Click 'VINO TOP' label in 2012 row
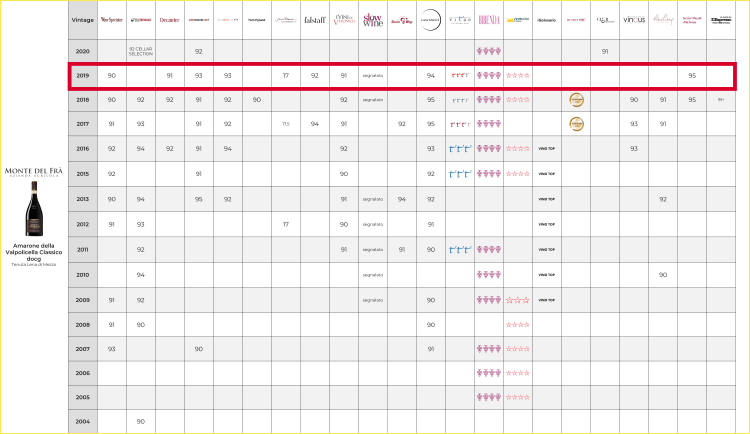Image resolution: width=750 pixels, height=434 pixels. tap(547, 224)
